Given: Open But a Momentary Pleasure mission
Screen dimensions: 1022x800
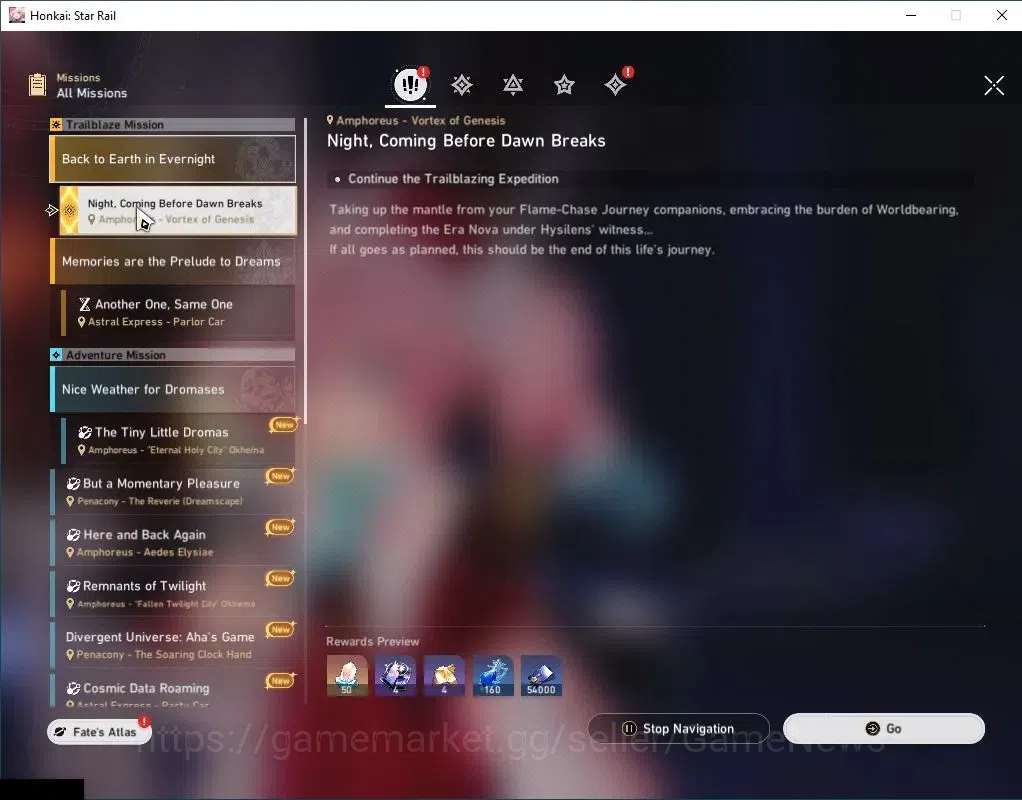Looking at the screenshot, I should [173, 492].
